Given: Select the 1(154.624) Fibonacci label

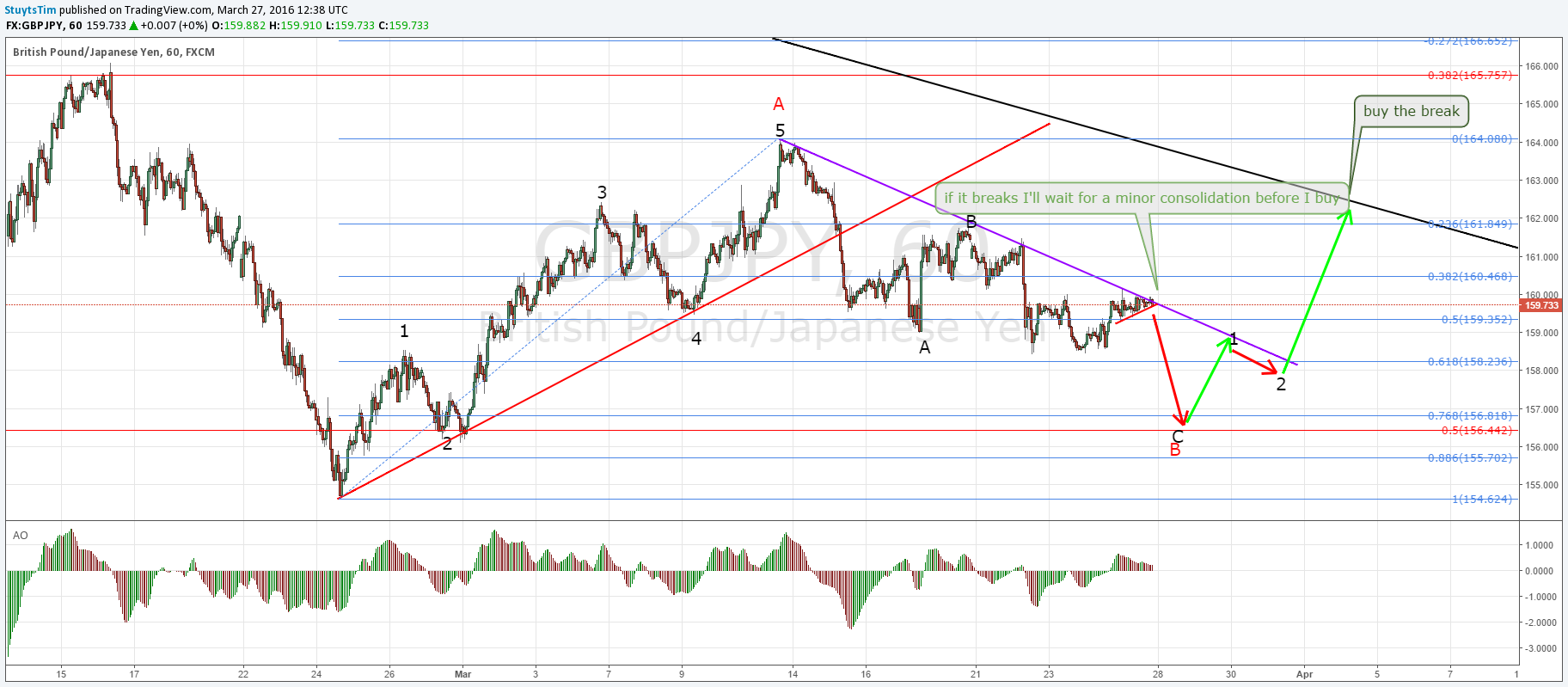Looking at the screenshot, I should [1481, 500].
